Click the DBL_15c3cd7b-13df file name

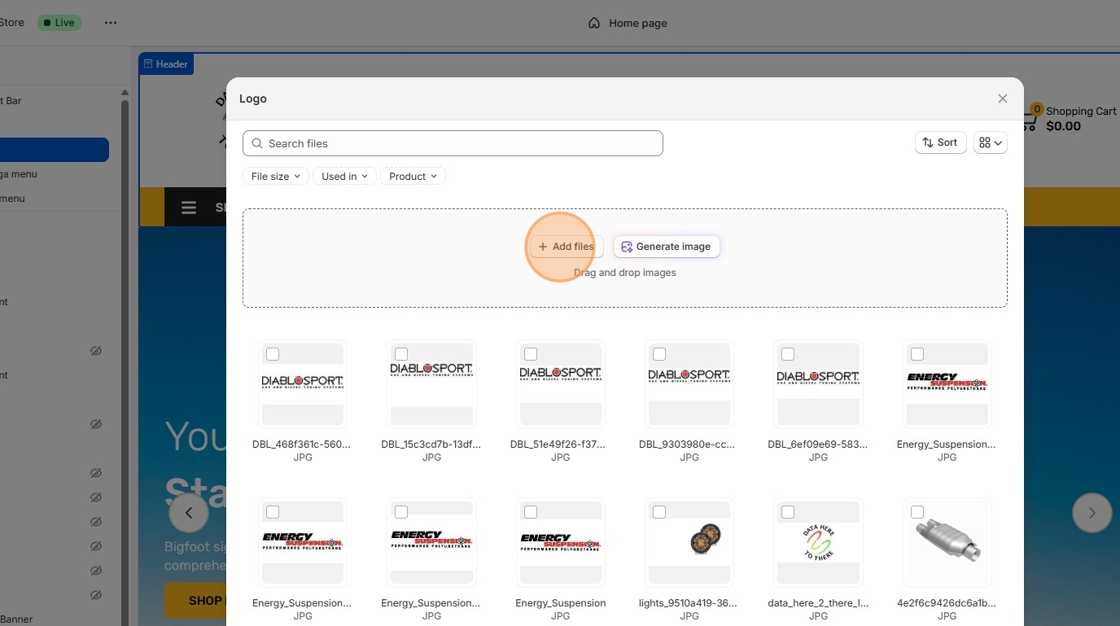(x=431, y=444)
